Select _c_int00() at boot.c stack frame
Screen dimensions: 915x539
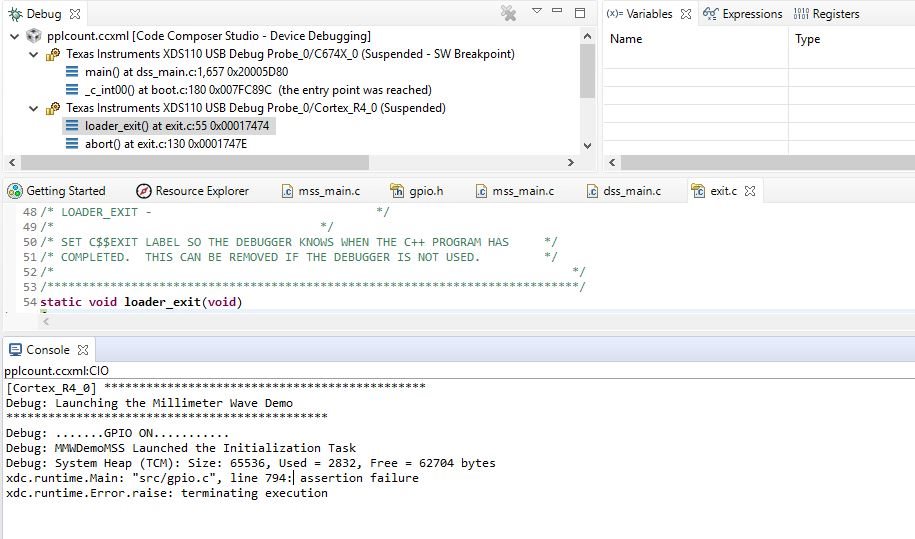point(258,90)
